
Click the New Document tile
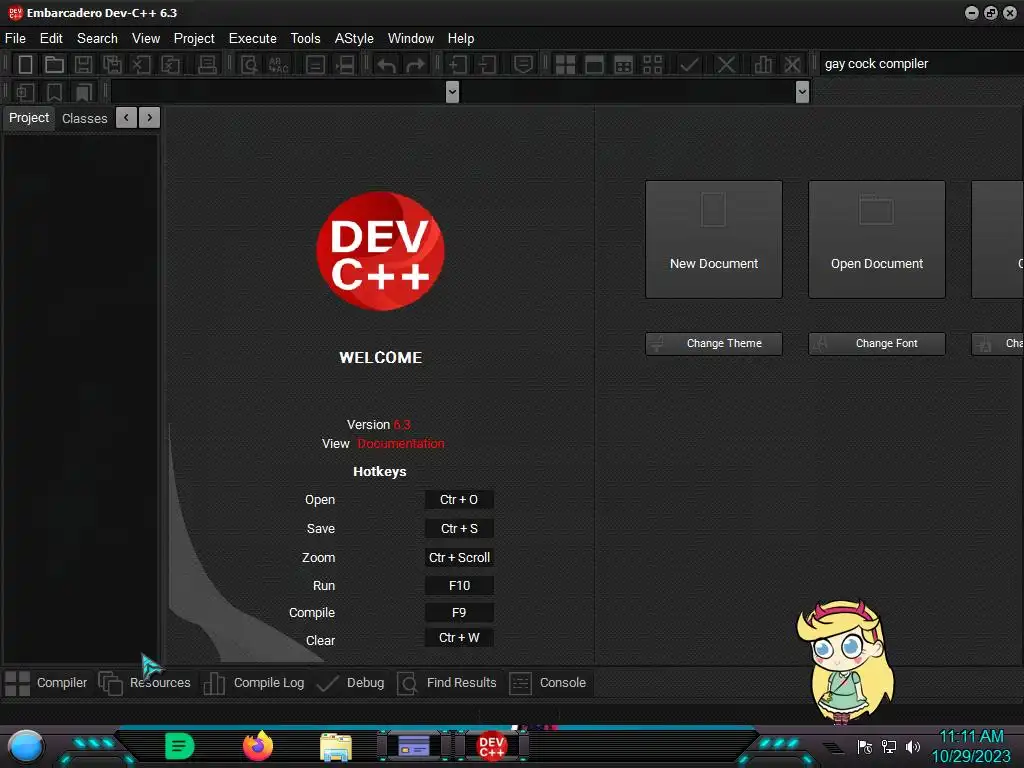click(x=714, y=239)
